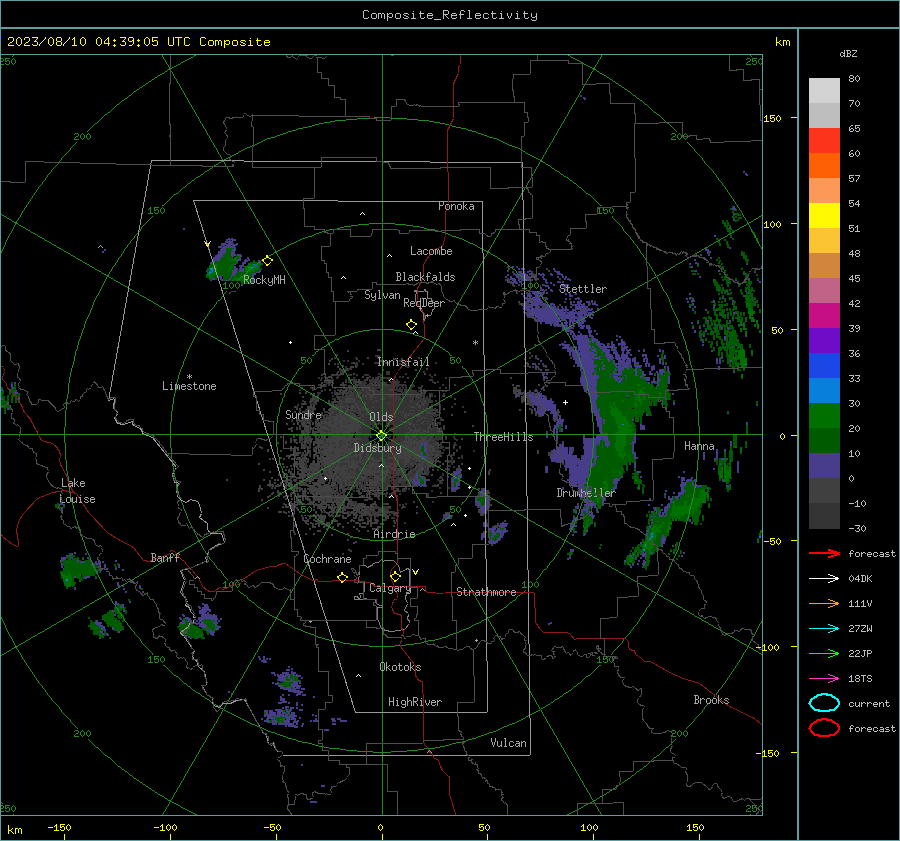This screenshot has width=900, height=841.
Task: Click the Okotoks label
Action: (400, 667)
